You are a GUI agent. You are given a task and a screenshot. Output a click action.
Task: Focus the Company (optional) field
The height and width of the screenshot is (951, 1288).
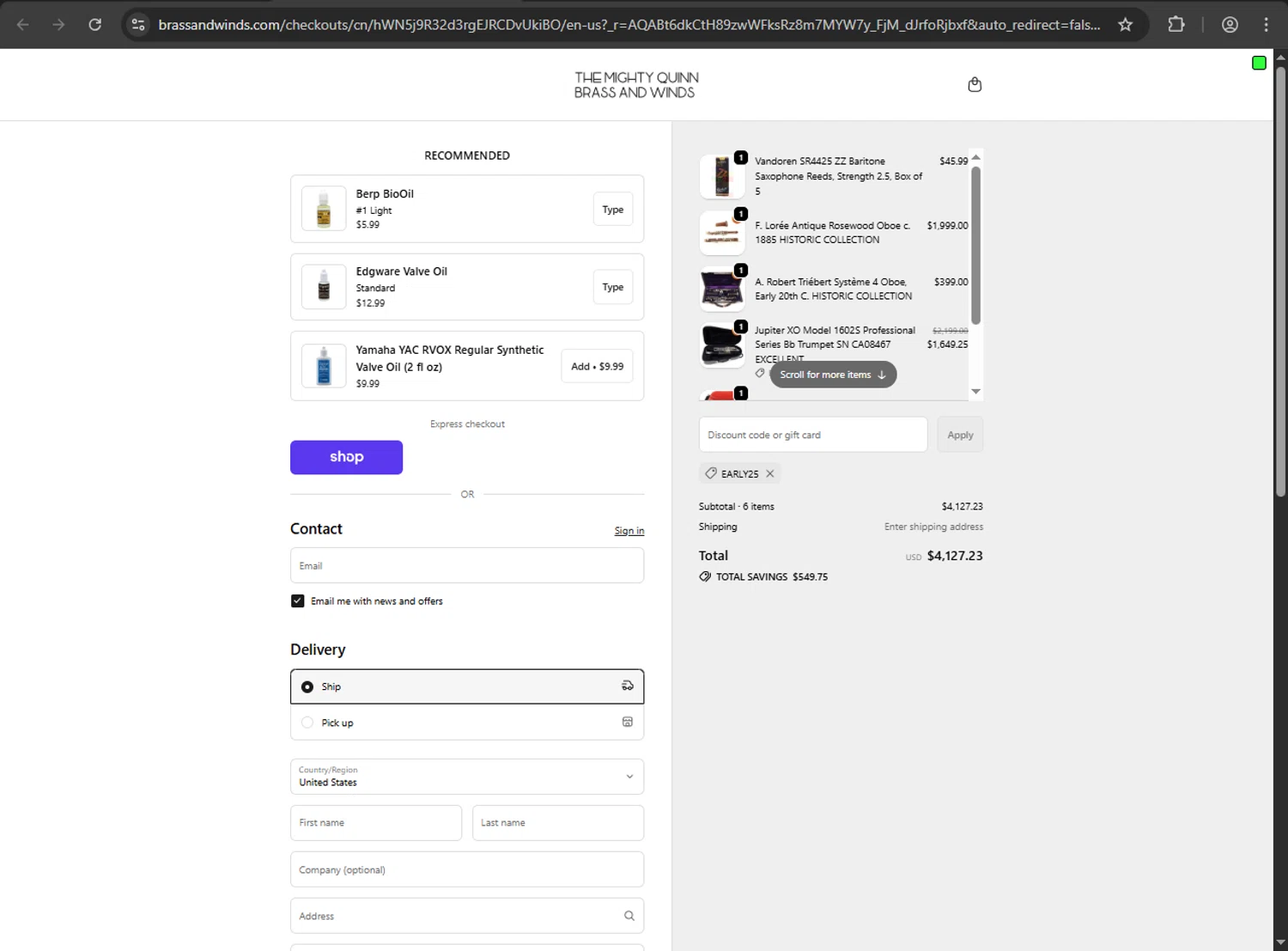tap(467, 869)
